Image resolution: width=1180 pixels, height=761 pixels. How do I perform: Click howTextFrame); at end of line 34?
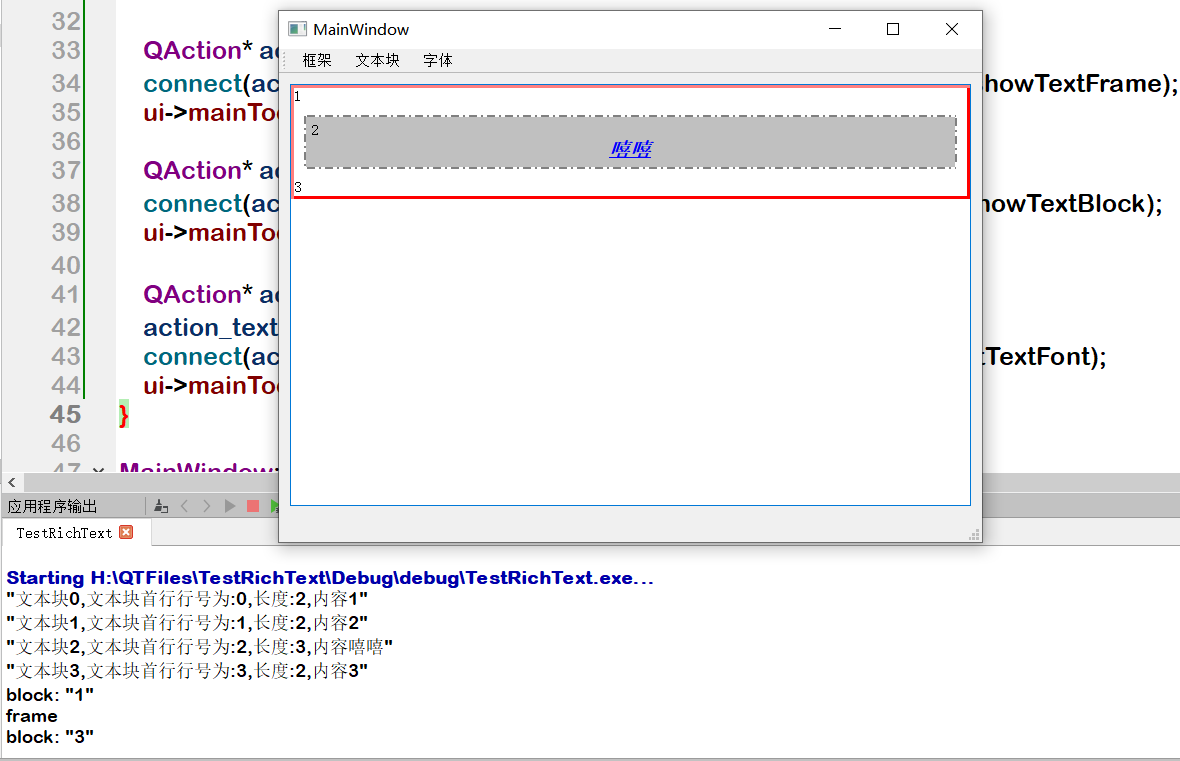[1080, 84]
